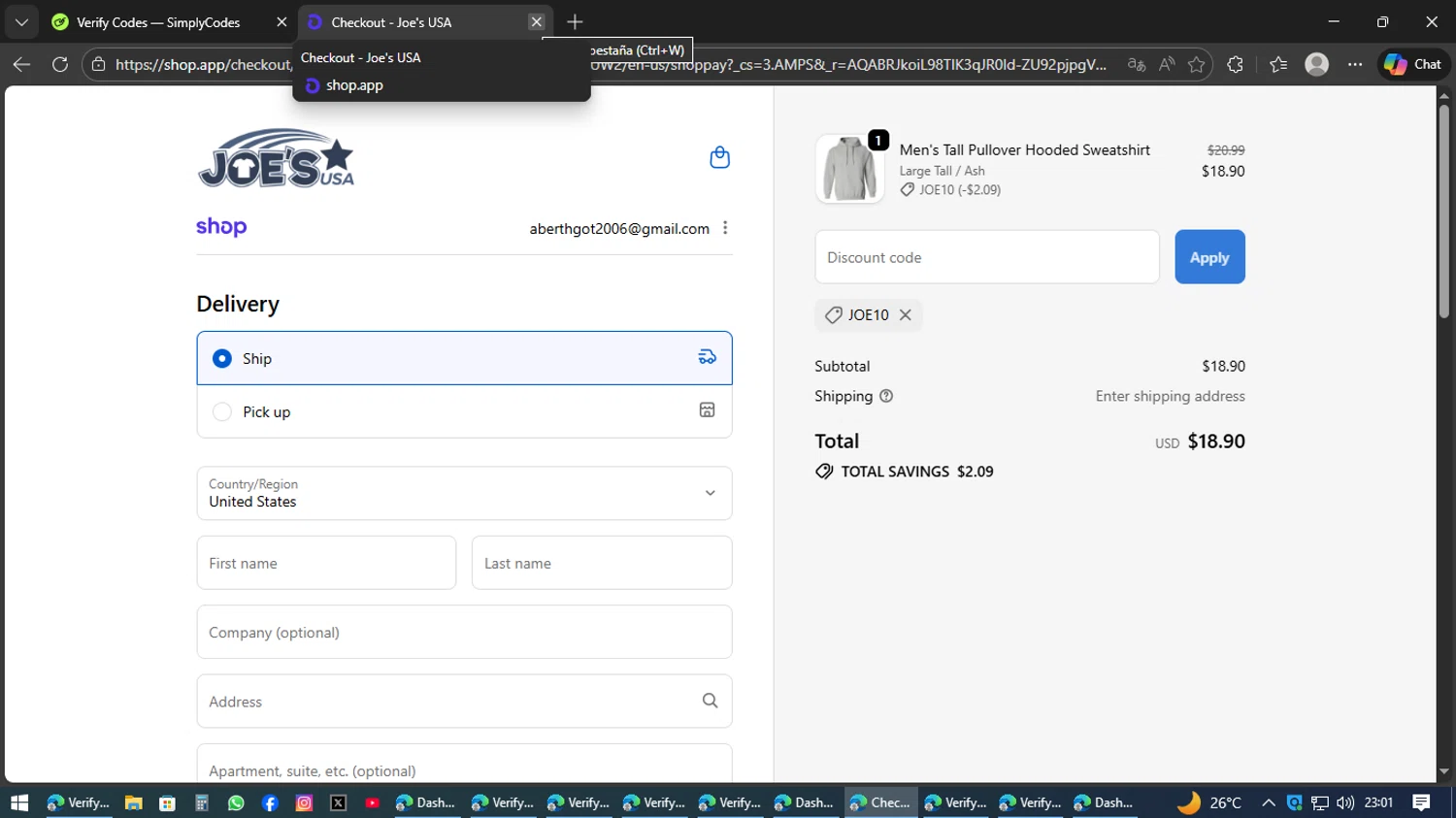Image resolution: width=1456 pixels, height=818 pixels.
Task: Click the purple shop logo
Action: pos(221,227)
